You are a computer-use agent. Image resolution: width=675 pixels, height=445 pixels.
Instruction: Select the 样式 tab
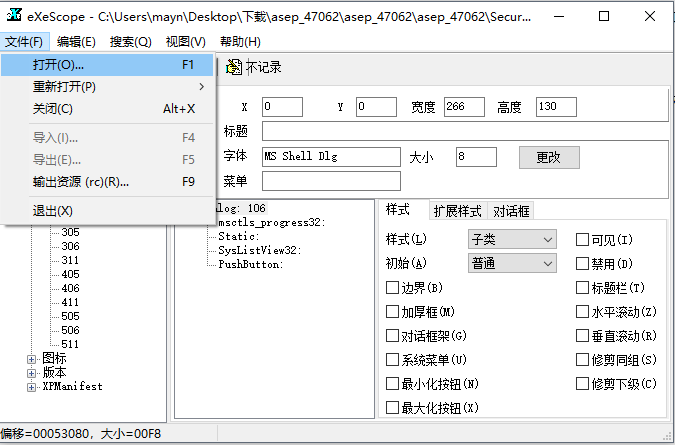(x=398, y=210)
